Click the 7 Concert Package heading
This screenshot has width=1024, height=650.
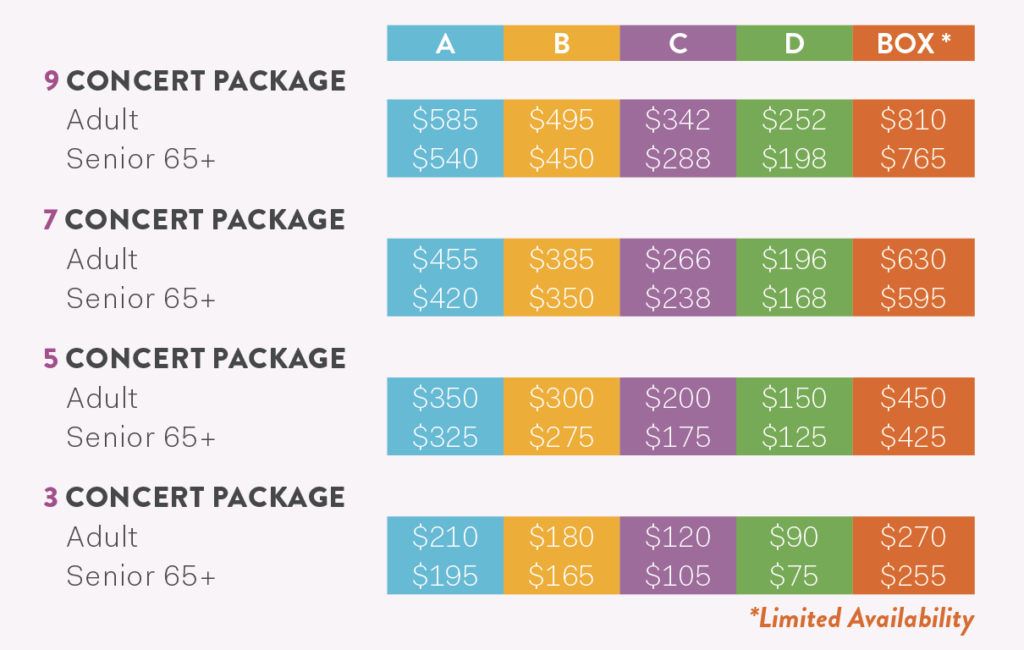194,219
